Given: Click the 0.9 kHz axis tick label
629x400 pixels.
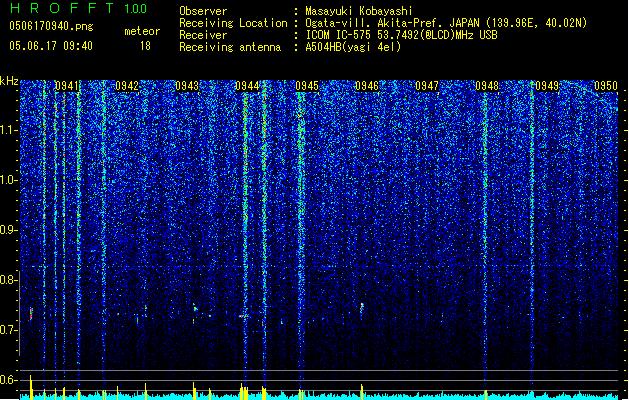Looking at the screenshot, I should [x=9, y=230].
